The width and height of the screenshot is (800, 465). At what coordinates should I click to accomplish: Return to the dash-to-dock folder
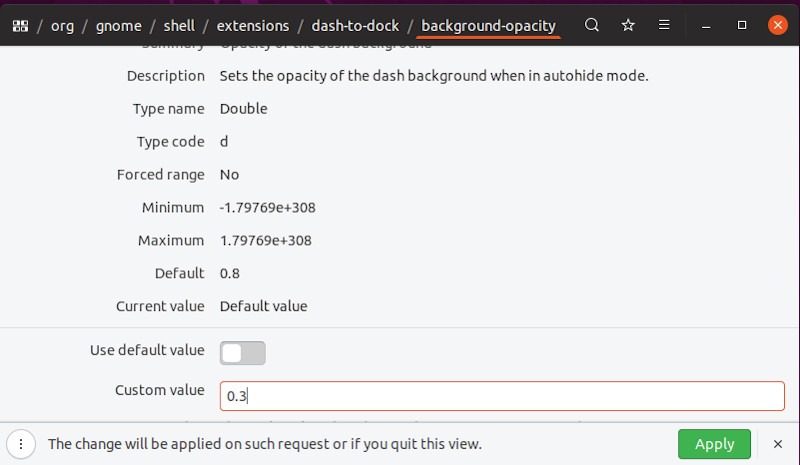click(354, 26)
